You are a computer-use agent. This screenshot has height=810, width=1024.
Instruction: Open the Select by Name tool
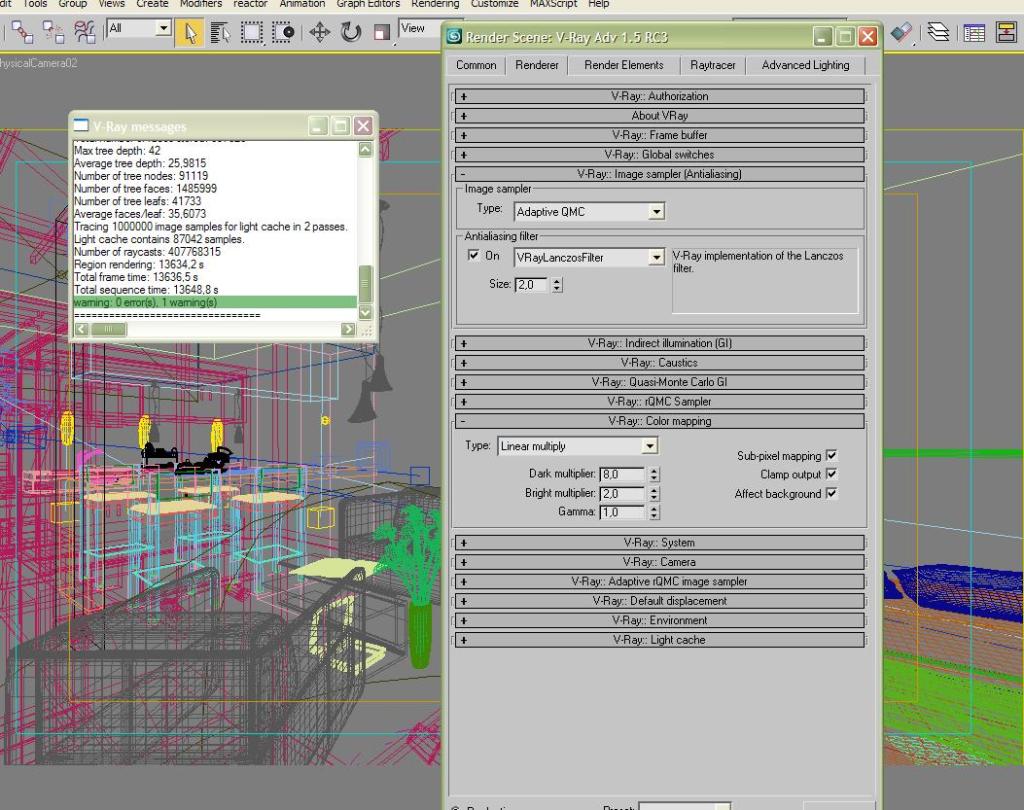[220, 32]
